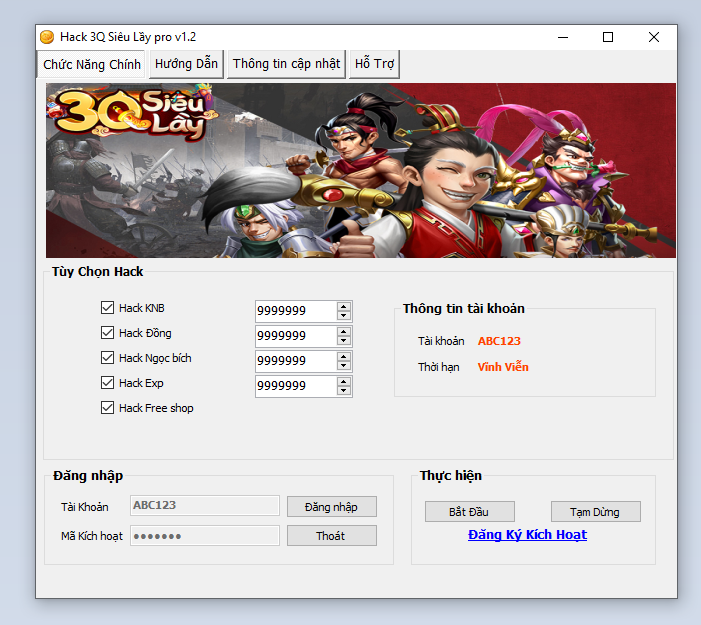Click the Mã Kích hoạt password field
This screenshot has height=625, width=701.
click(x=205, y=536)
